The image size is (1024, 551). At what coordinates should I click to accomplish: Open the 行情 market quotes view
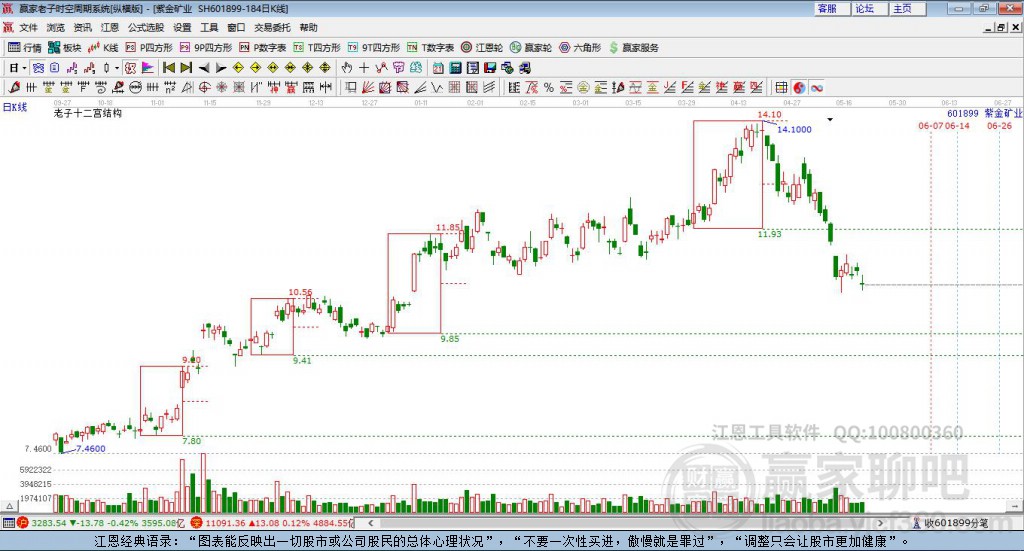pyautogui.click(x=24, y=48)
